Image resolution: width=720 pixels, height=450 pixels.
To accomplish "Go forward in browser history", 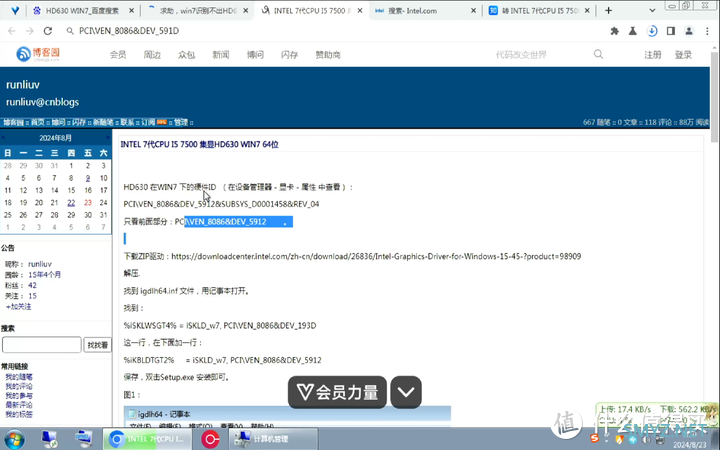I will click(30, 31).
